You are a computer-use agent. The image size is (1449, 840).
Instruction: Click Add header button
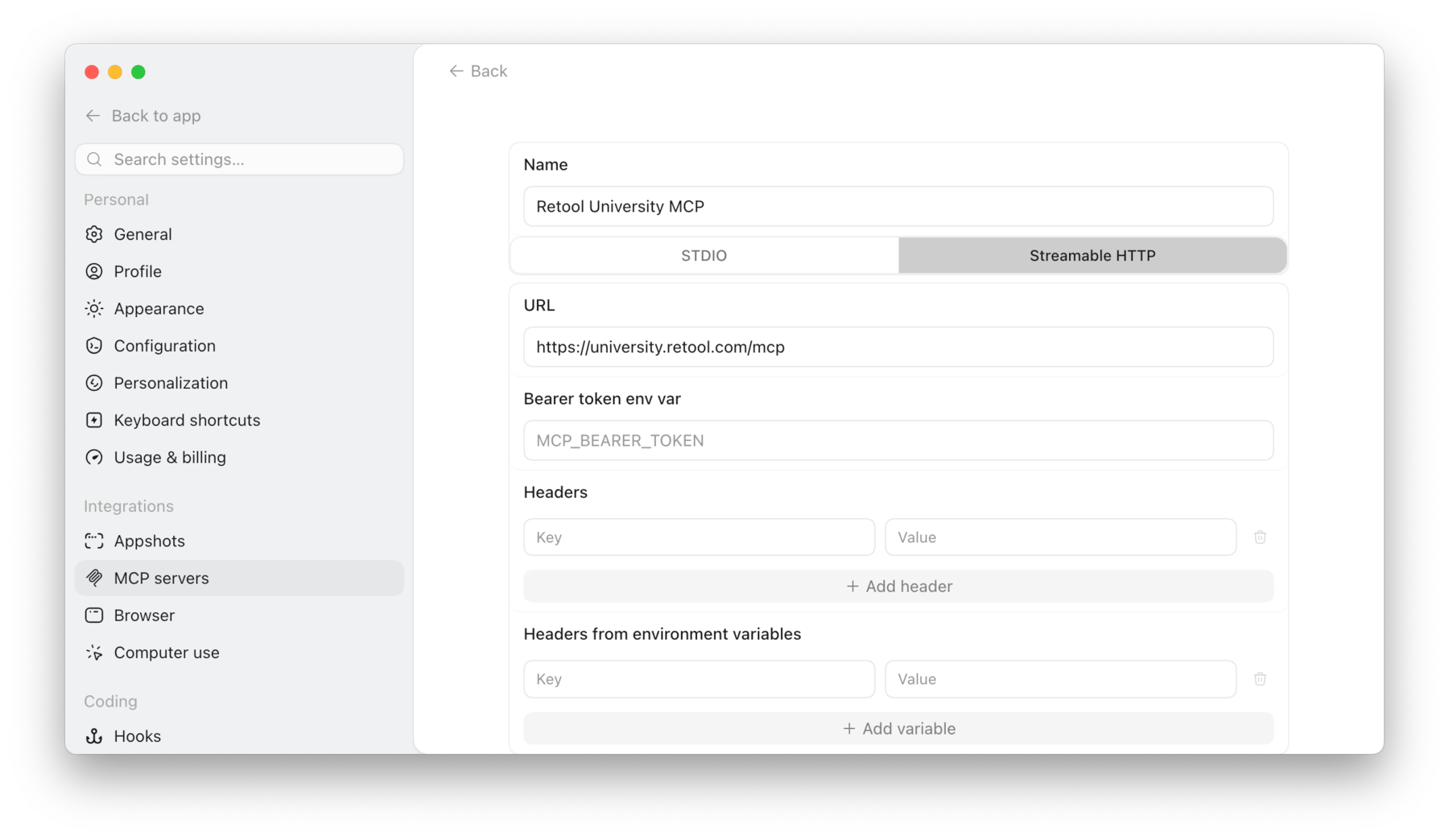(x=898, y=587)
